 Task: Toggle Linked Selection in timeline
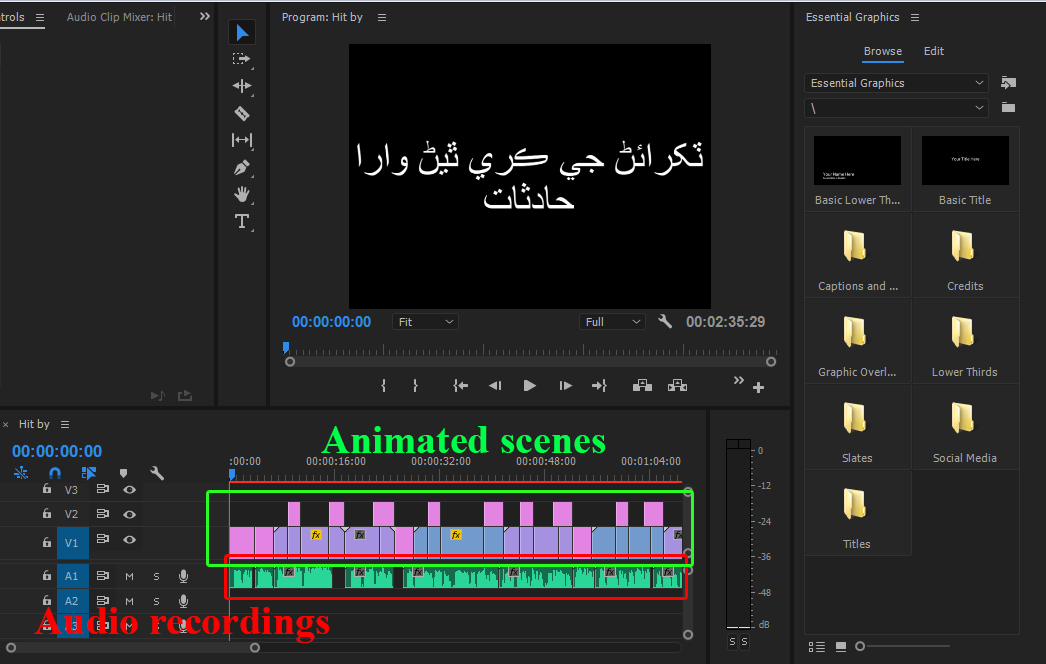point(89,473)
